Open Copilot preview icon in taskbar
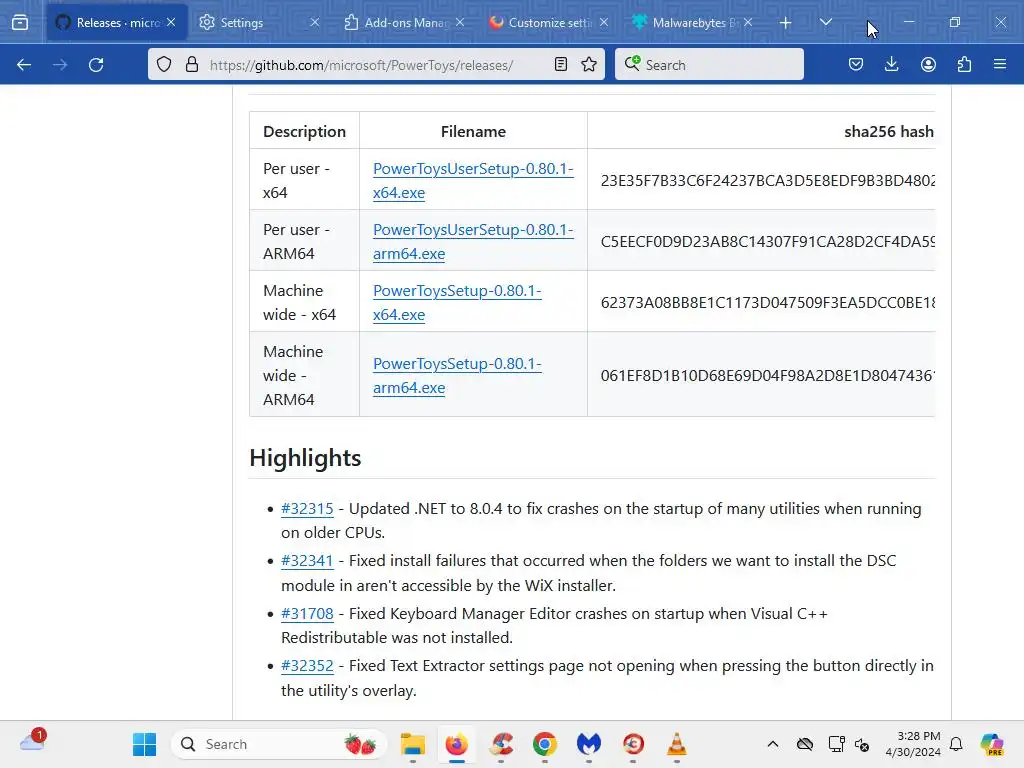This screenshot has height=768, width=1024. click(x=992, y=744)
